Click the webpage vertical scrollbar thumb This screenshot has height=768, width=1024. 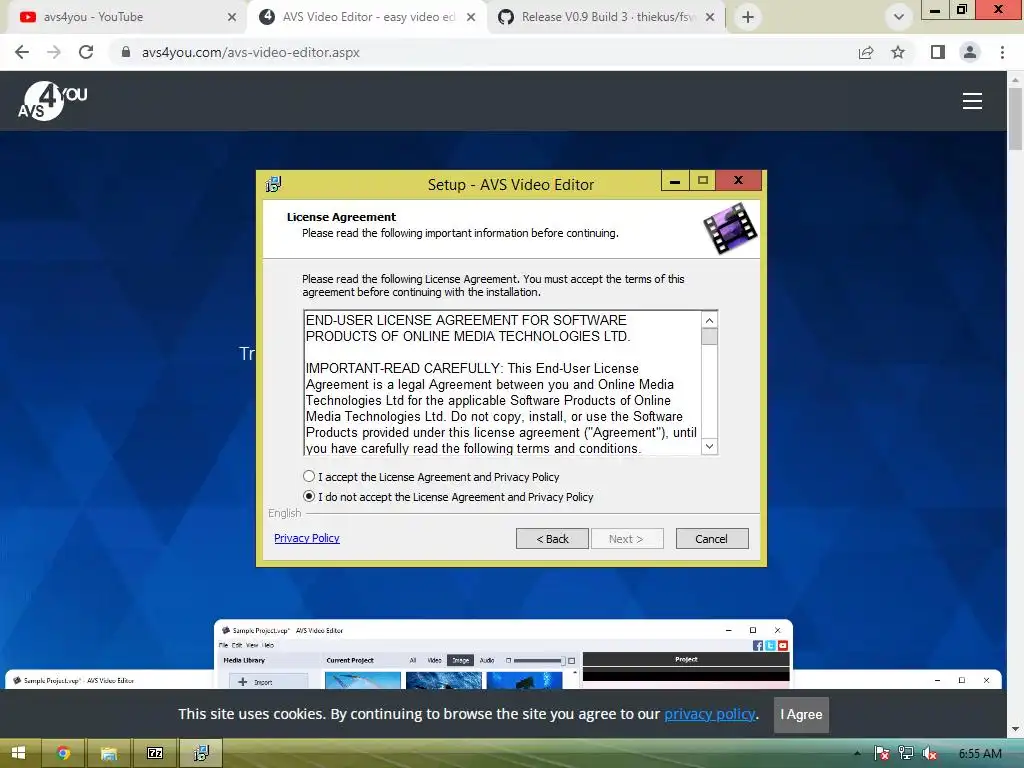[1015, 119]
